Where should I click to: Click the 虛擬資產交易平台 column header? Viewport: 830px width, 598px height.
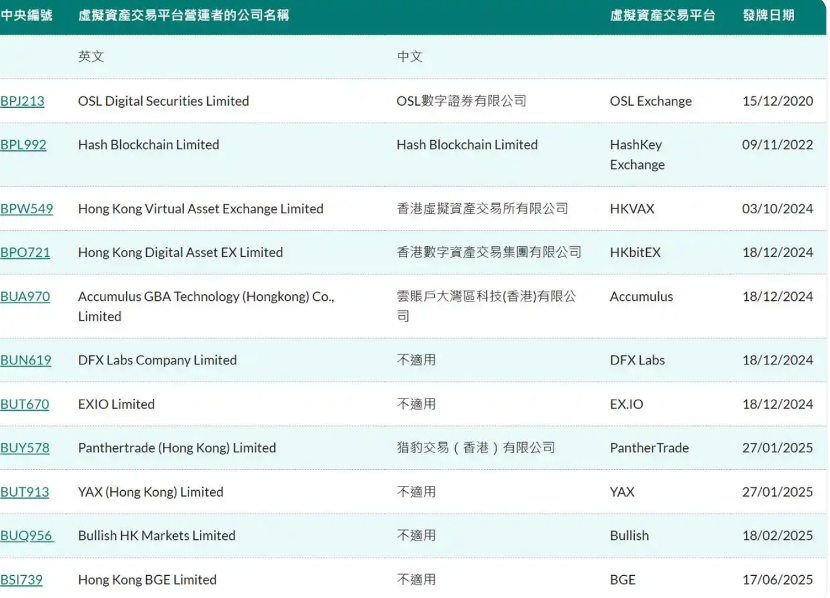pos(662,15)
